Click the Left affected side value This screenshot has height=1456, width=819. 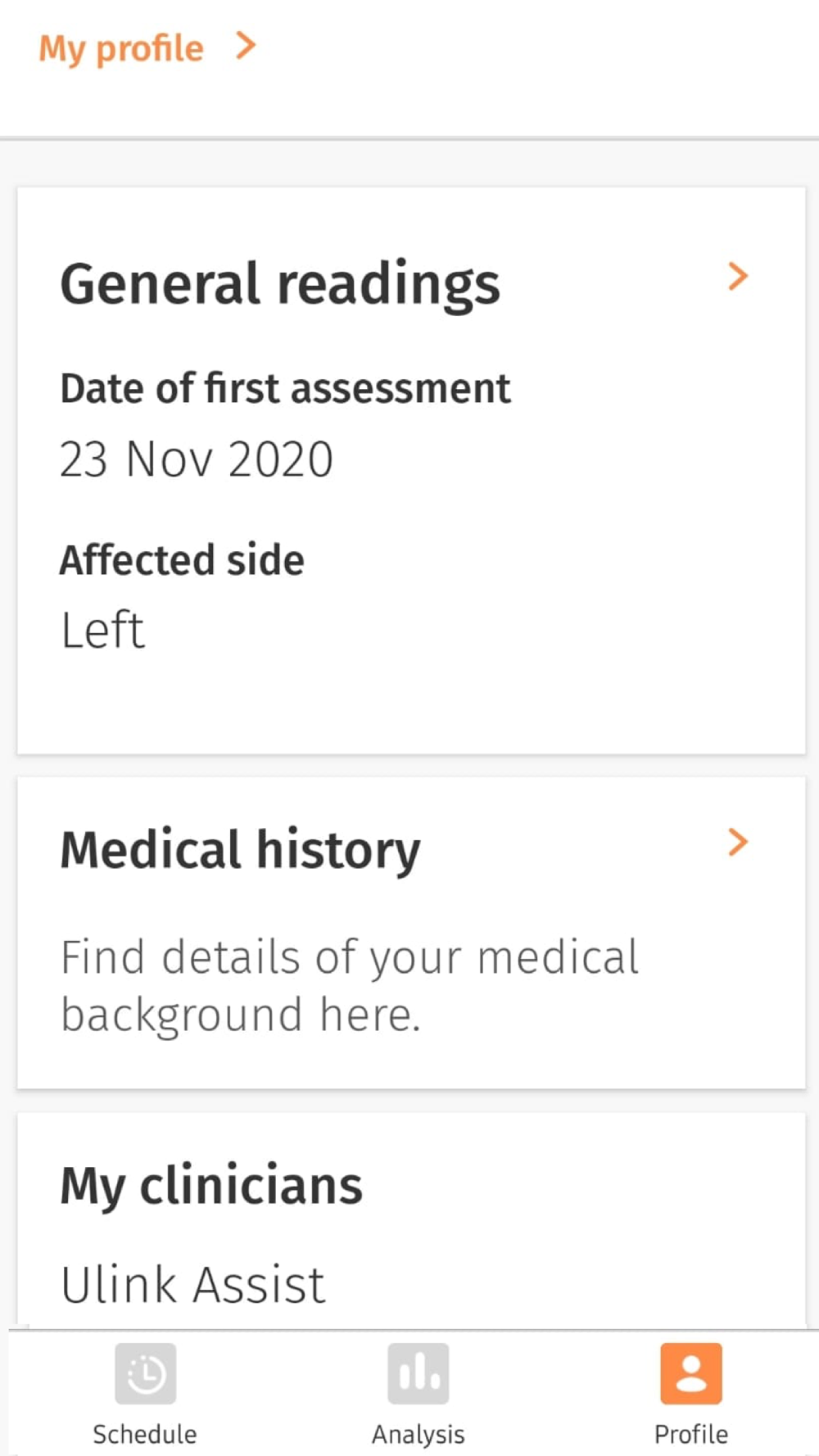[x=103, y=630]
